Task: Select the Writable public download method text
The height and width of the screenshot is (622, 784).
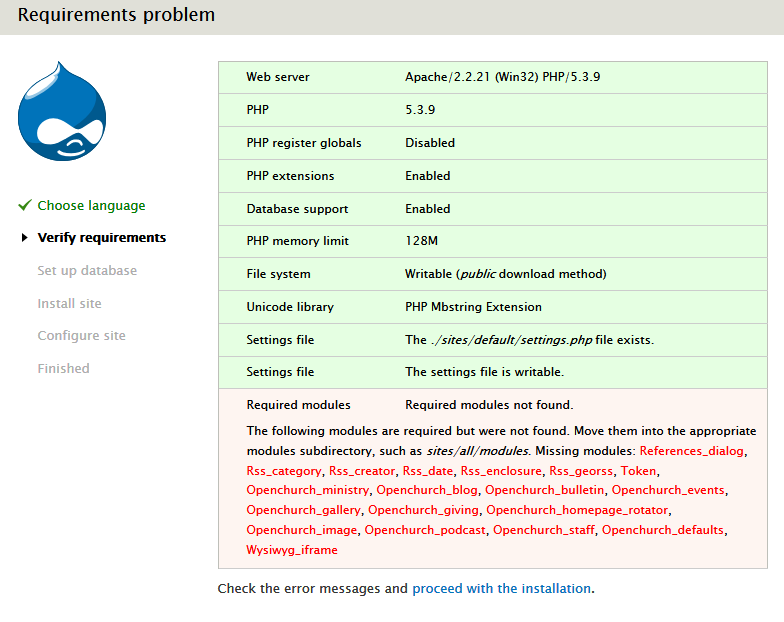Action: coord(506,274)
